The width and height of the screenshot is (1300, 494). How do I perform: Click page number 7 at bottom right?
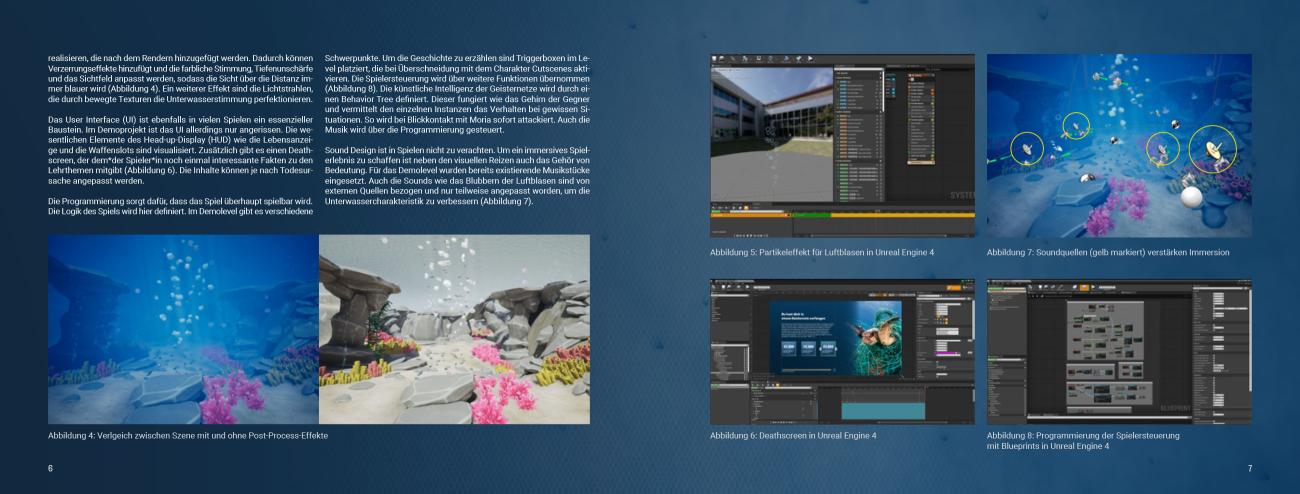[1249, 468]
